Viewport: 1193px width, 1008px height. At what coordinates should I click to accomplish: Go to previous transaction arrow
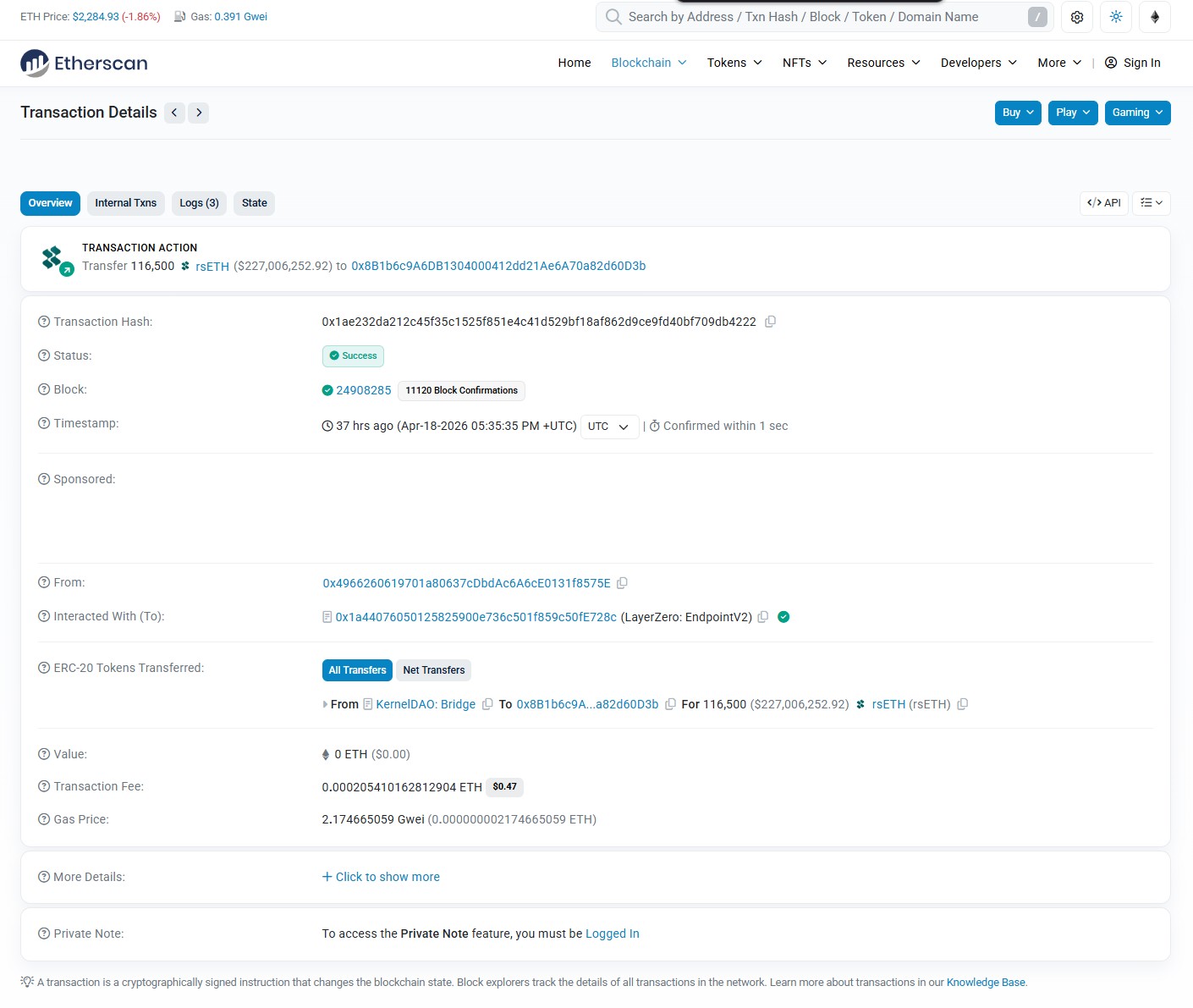click(x=174, y=113)
